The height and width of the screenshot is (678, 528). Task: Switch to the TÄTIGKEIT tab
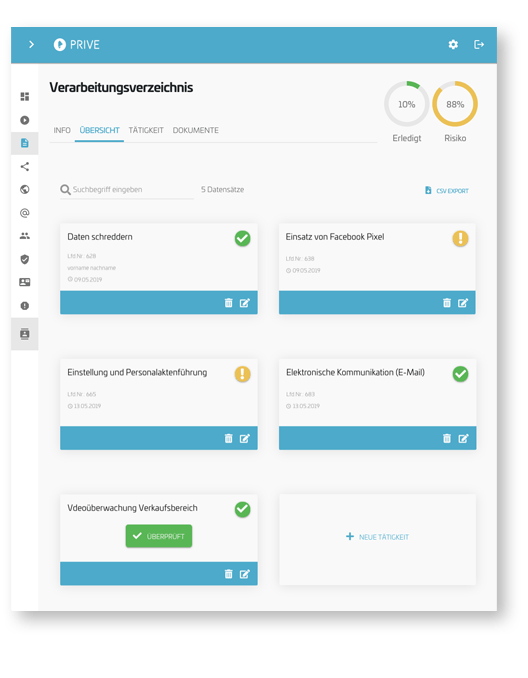146,130
